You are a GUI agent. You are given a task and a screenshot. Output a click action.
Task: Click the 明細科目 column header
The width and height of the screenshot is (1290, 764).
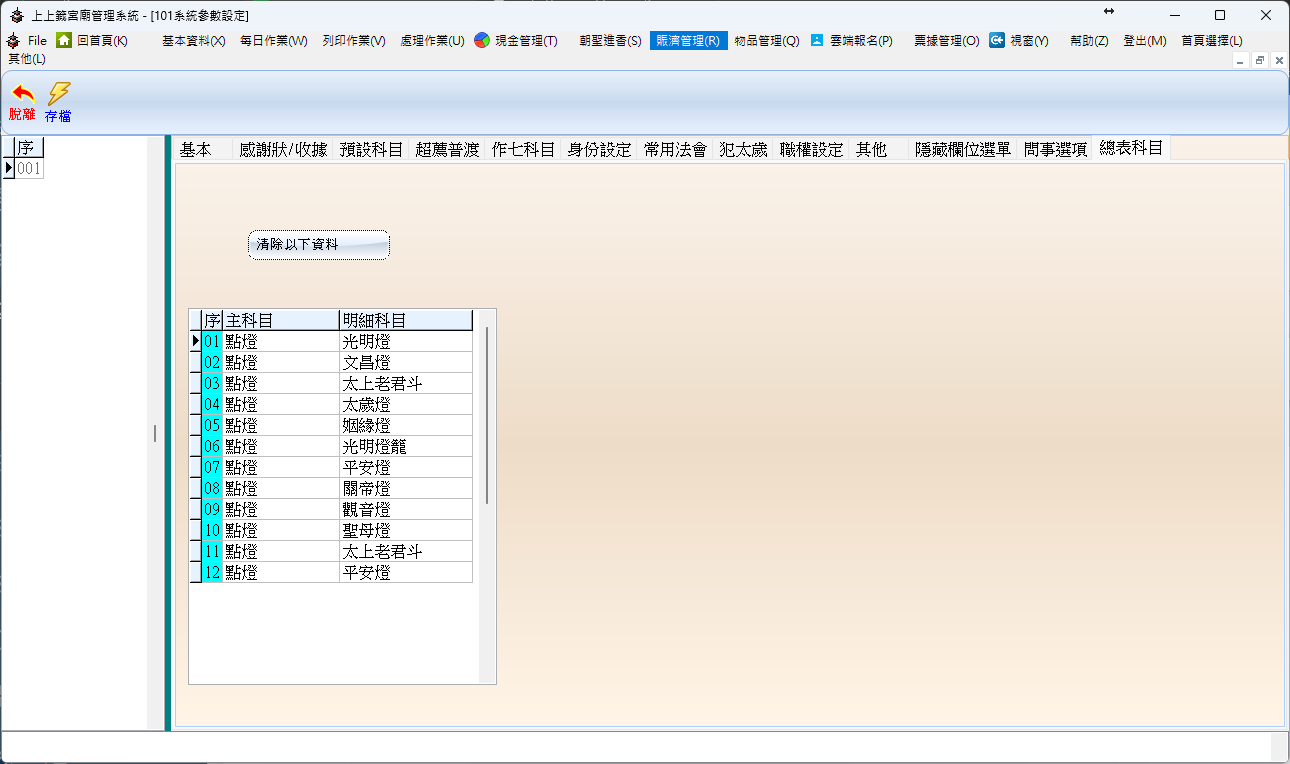click(x=405, y=320)
